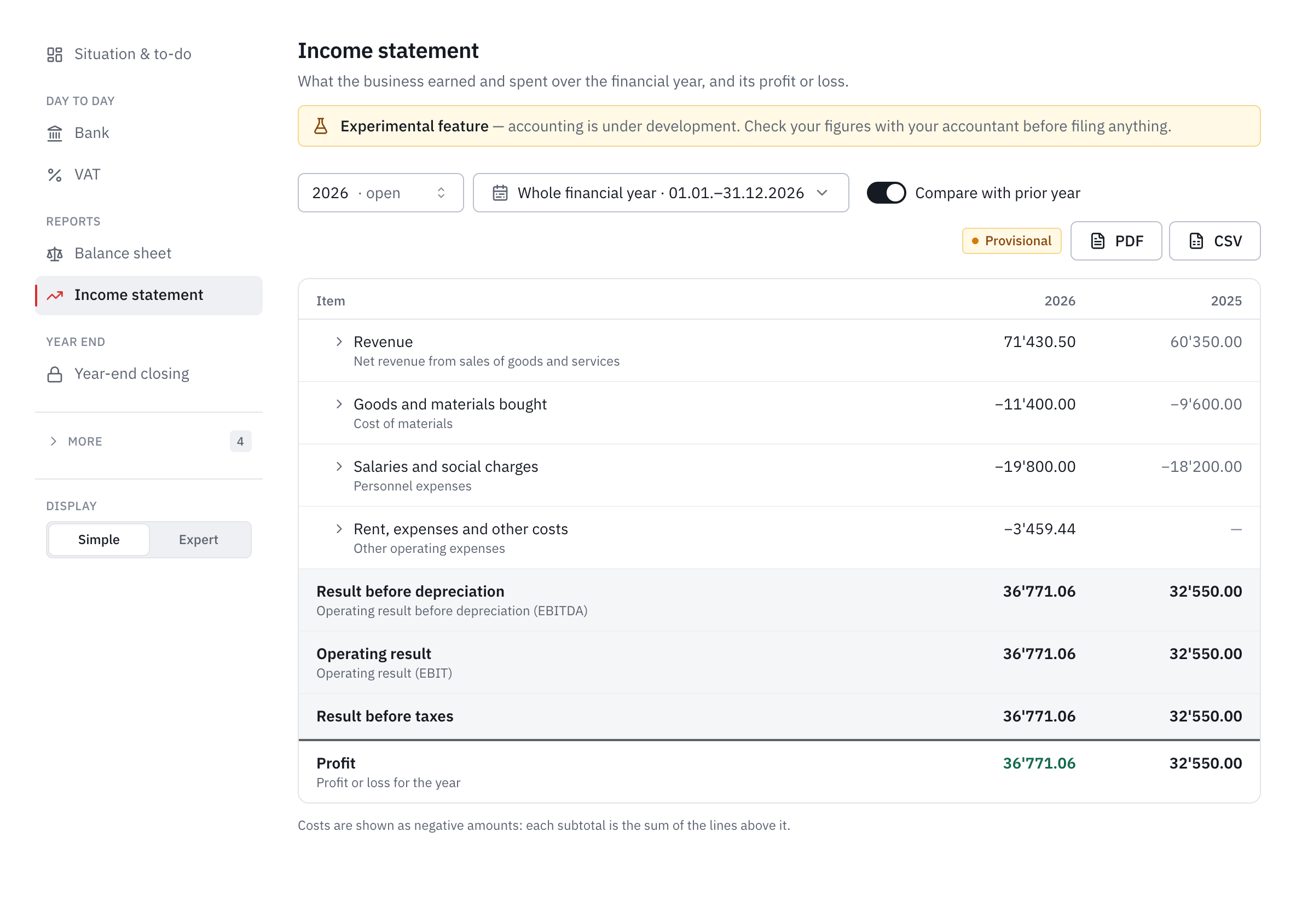1296x924 pixels.
Task: Click the Situation & to-do dashboard icon
Action: (55, 55)
